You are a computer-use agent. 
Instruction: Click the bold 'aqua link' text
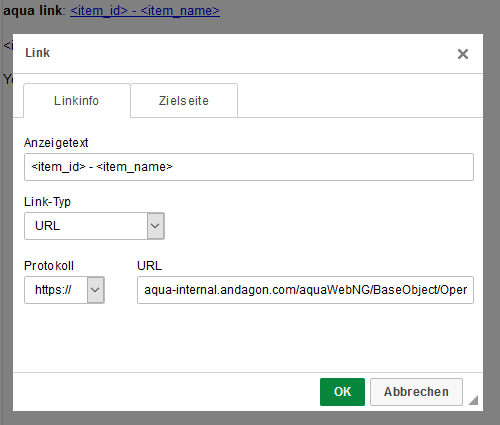[32, 11]
